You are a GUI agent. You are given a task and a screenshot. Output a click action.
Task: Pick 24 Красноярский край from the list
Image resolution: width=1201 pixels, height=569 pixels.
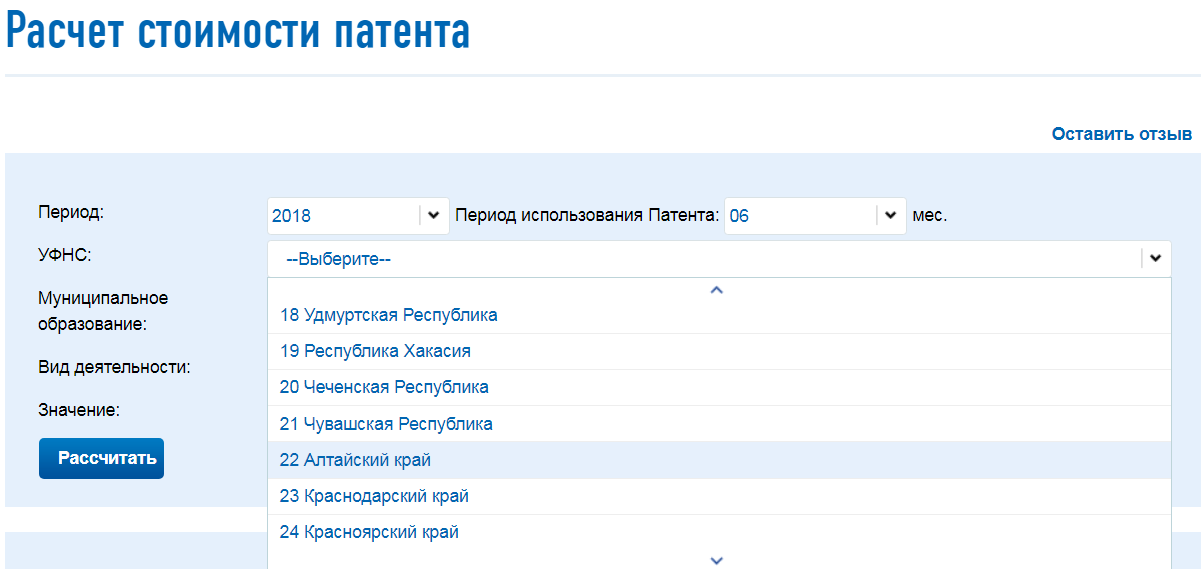click(369, 532)
